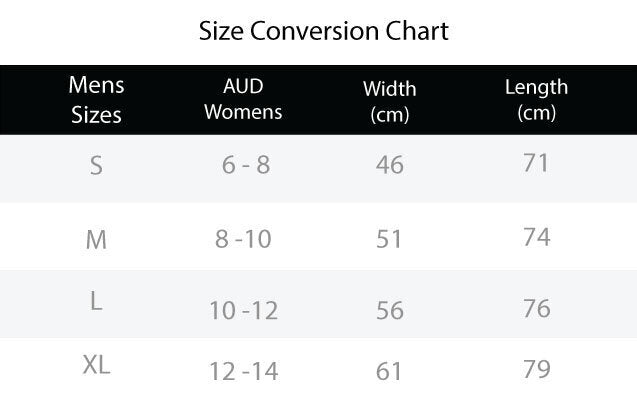This screenshot has width=637, height=398.
Task: Click the 12 - 14 womens size
Action: click(244, 371)
